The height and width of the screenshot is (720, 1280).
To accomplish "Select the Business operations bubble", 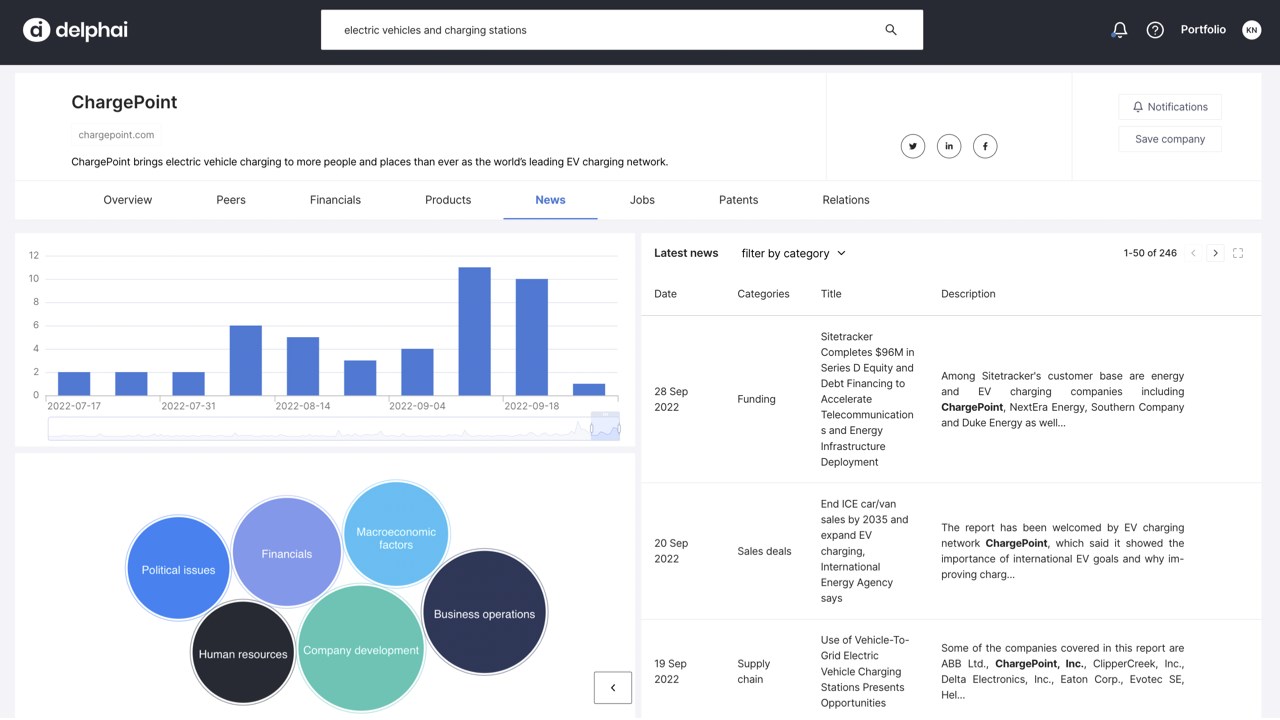I will pyautogui.click(x=484, y=613).
